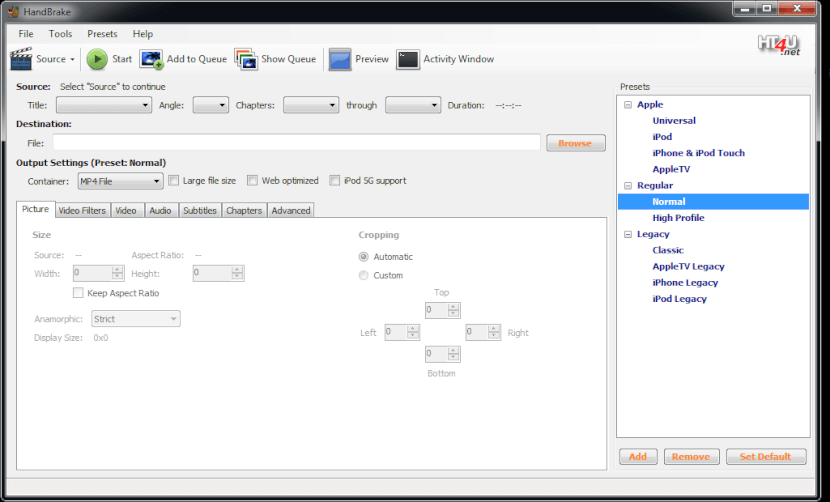Click the Preview monitor icon
Image resolution: width=830 pixels, height=502 pixels.
tap(340, 59)
